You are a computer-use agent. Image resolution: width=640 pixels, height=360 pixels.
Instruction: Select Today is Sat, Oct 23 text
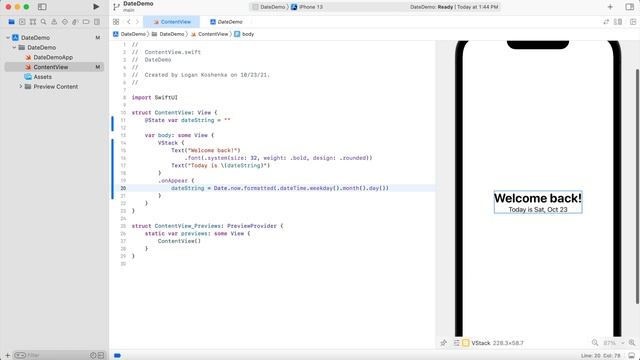(x=538, y=209)
